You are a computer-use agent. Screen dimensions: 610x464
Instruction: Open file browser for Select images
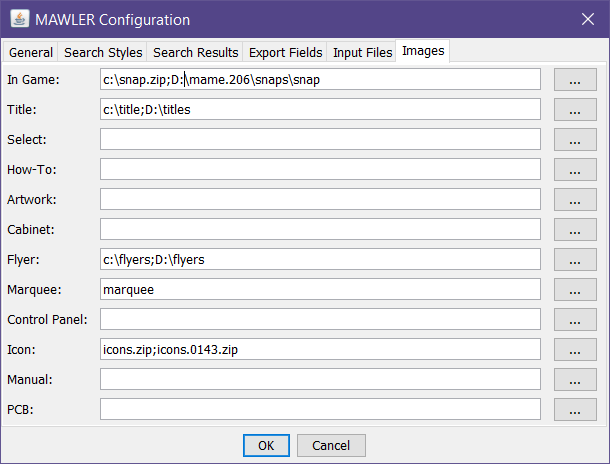[x=574, y=140]
